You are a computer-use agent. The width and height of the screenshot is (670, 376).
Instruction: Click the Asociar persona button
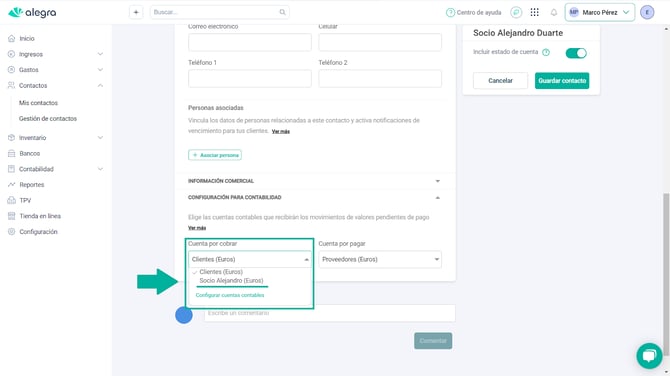click(215, 155)
